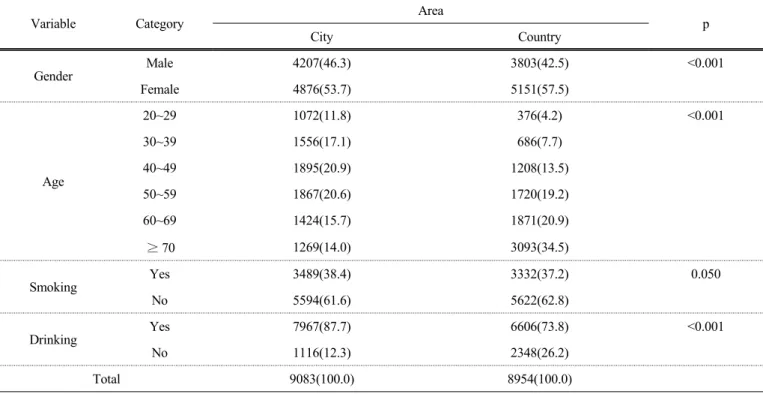Click the Variable column header
This screenshot has height=394, width=763.
(54, 24)
